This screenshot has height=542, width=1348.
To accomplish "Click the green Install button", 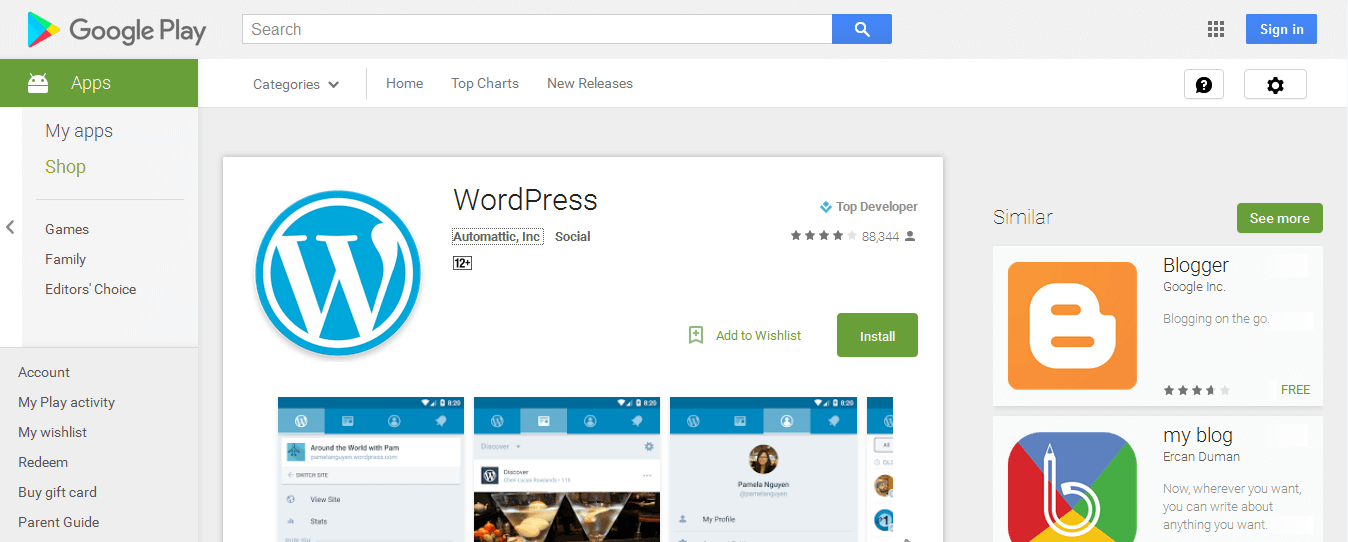I will coord(877,335).
